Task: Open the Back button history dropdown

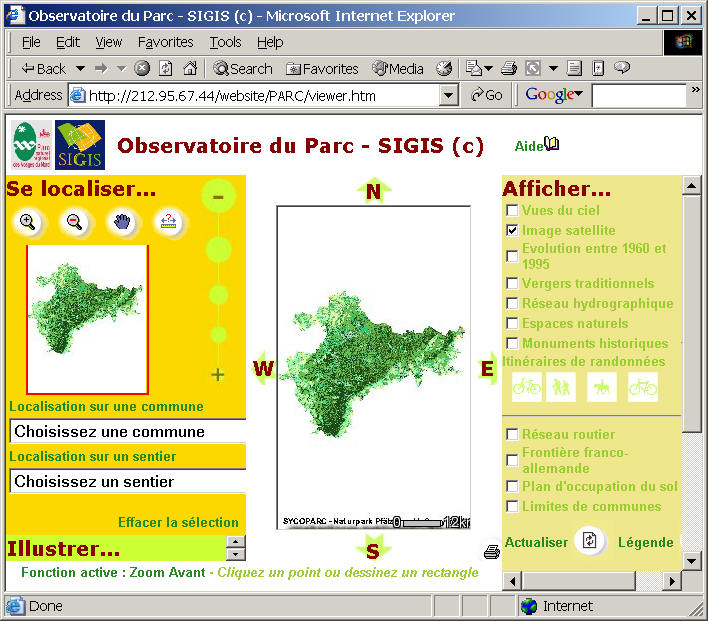Action: [x=80, y=69]
